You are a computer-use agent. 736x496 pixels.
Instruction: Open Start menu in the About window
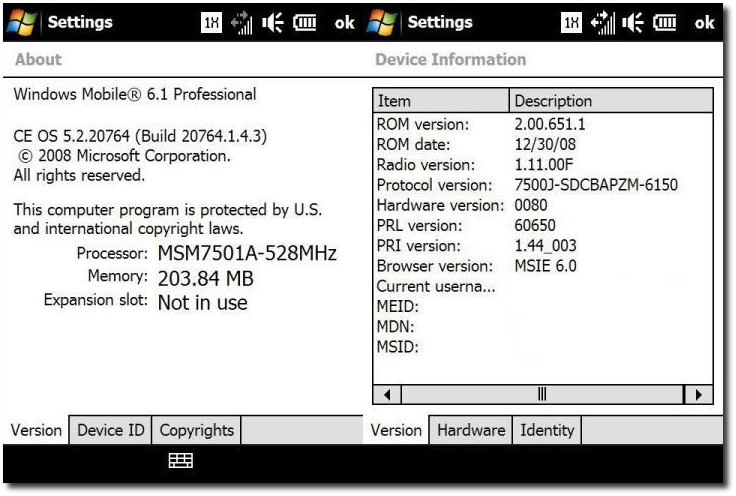[x=22, y=23]
